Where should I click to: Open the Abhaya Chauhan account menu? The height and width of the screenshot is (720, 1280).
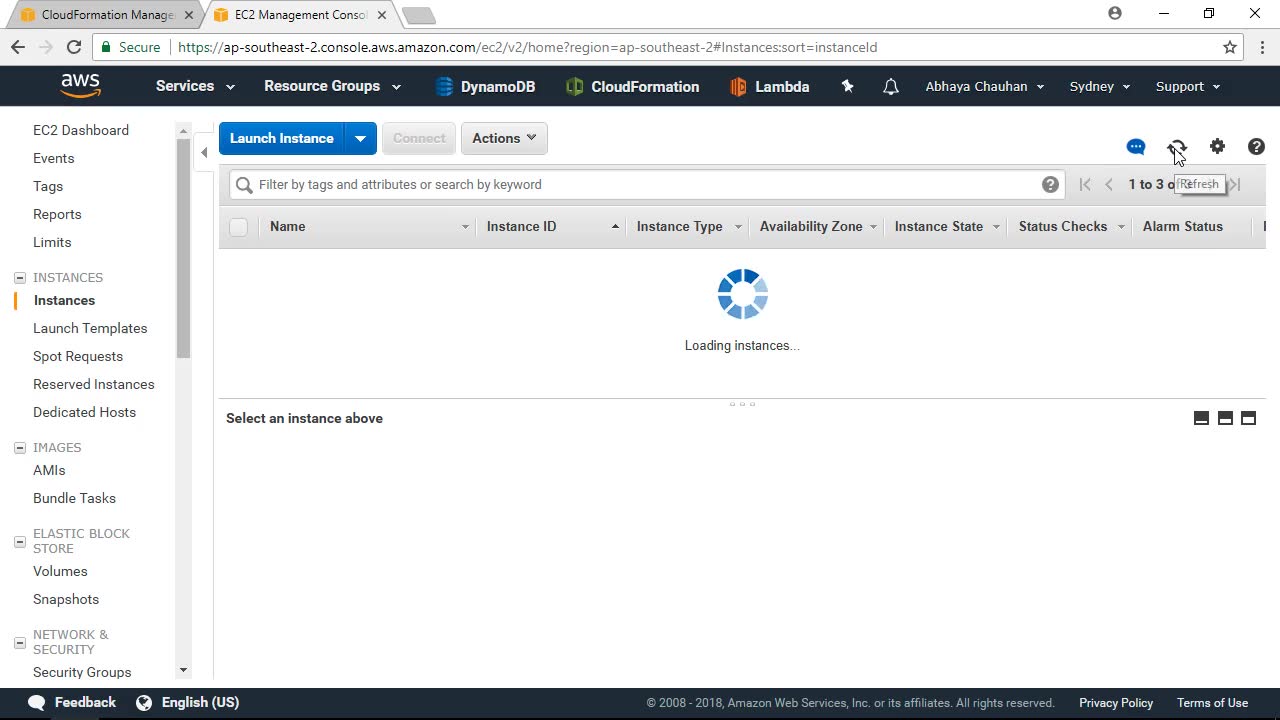coord(985,87)
